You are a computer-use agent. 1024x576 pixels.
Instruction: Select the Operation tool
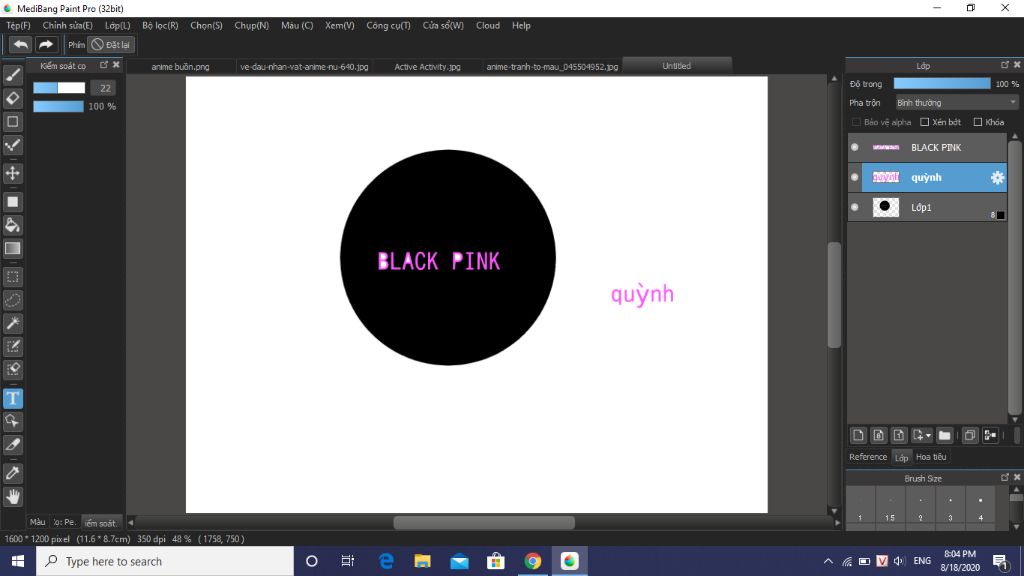[12, 421]
